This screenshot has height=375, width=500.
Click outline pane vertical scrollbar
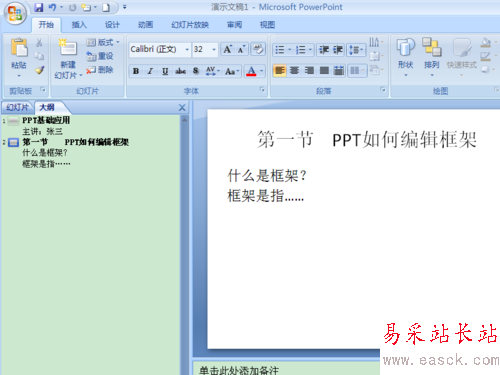(184, 245)
